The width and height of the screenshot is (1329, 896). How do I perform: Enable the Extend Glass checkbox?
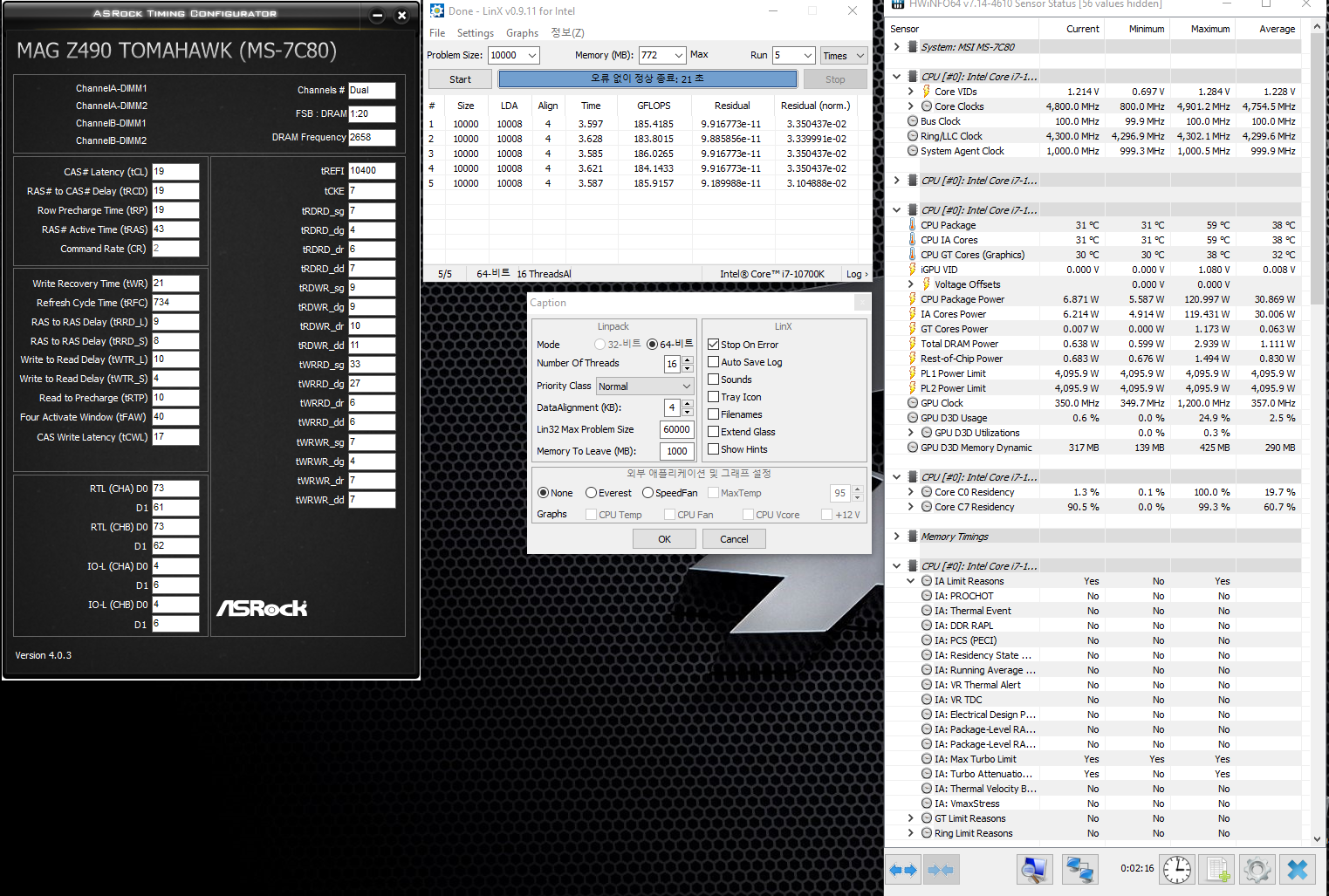coord(713,432)
